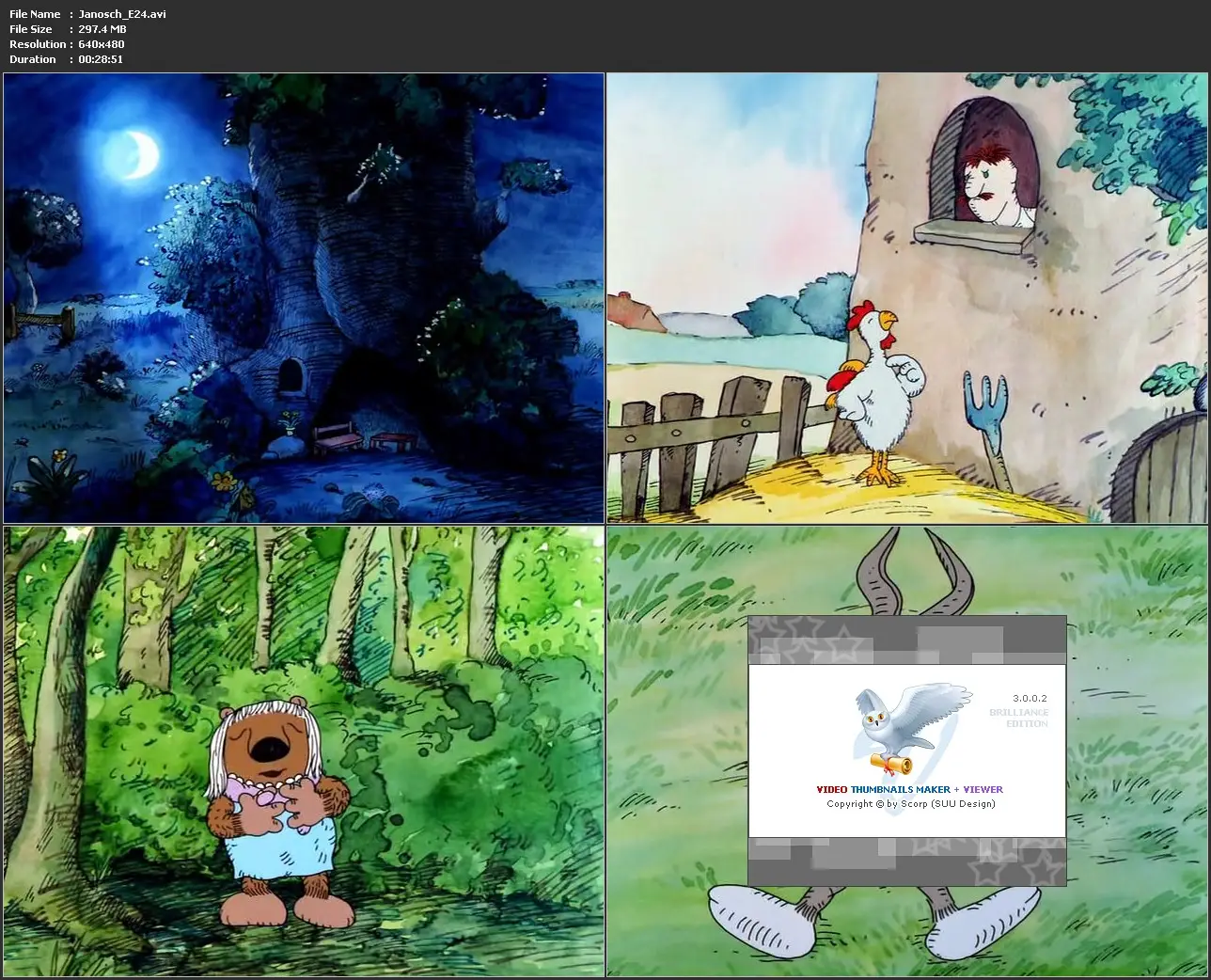Click the version number 3.0.0.2
The image size is (1211, 980).
click(x=1030, y=699)
